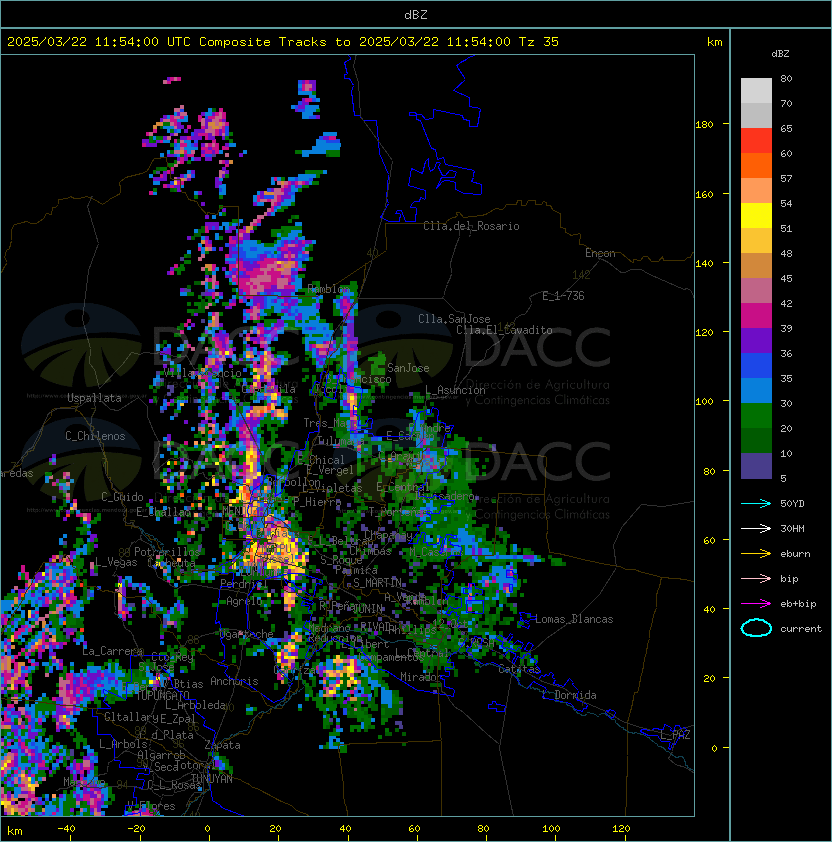Click the L_Dormida map label
Viewport: 832px width, 842px height.
pos(569,695)
